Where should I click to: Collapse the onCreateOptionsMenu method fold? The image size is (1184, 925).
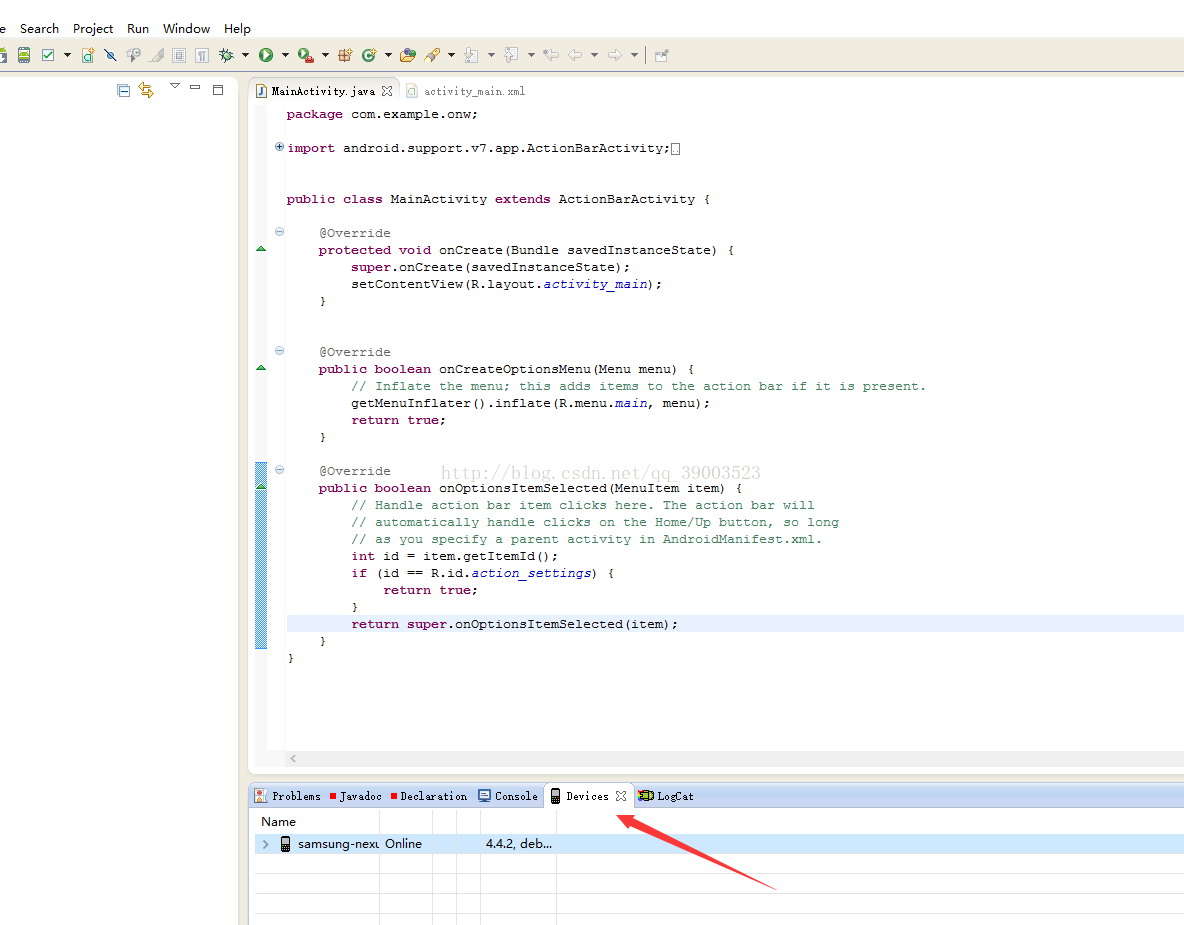tap(279, 350)
